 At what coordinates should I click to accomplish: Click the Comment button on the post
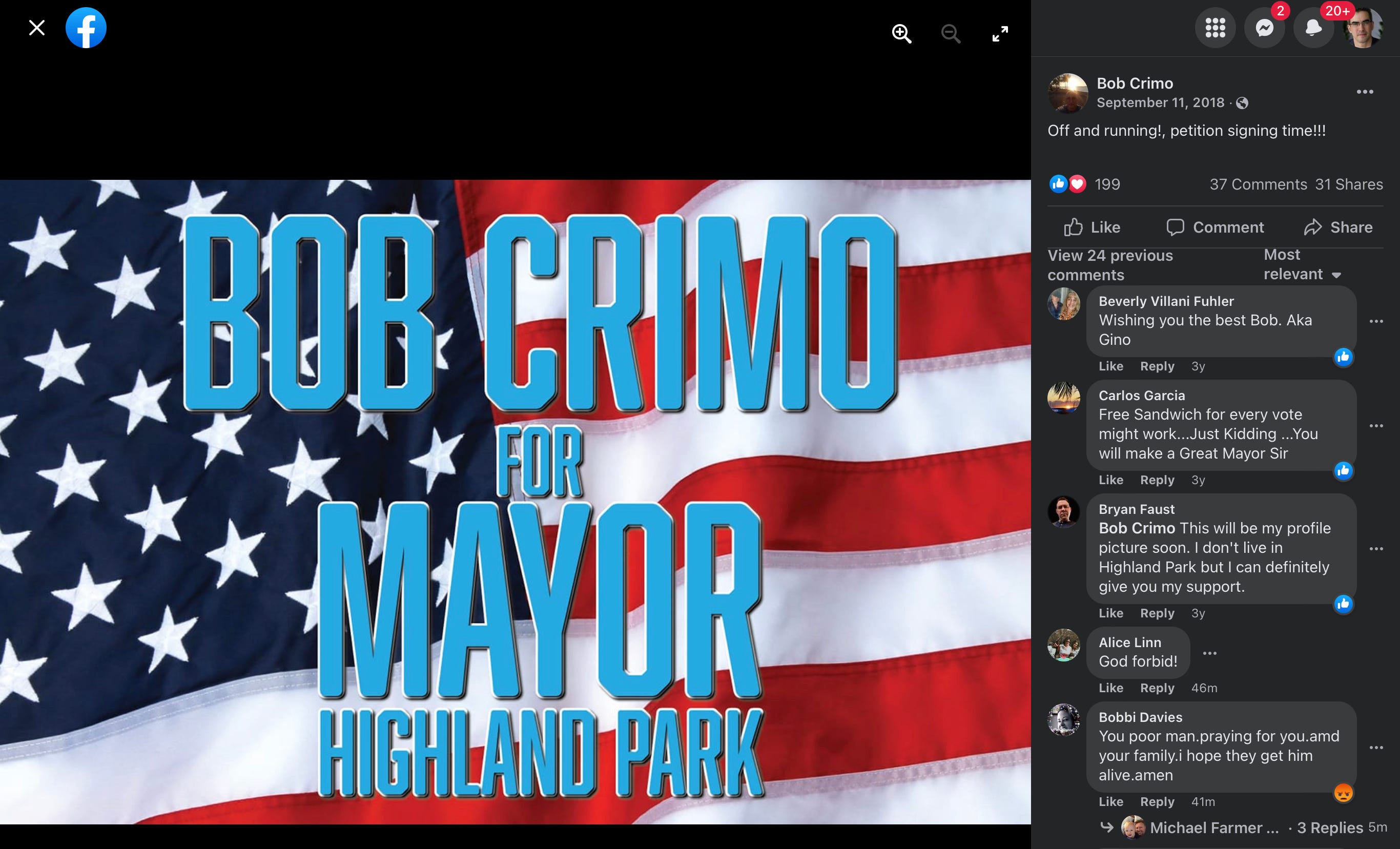pos(1215,227)
